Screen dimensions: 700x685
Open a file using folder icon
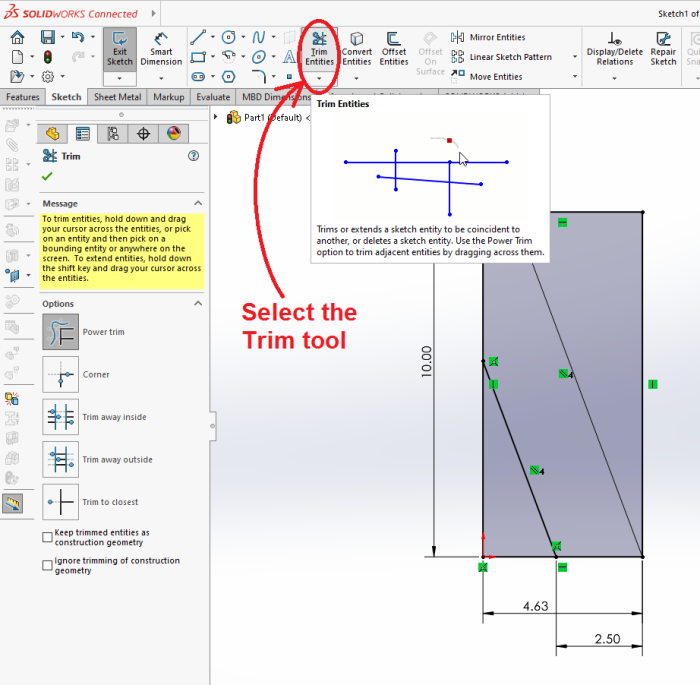[x=17, y=77]
